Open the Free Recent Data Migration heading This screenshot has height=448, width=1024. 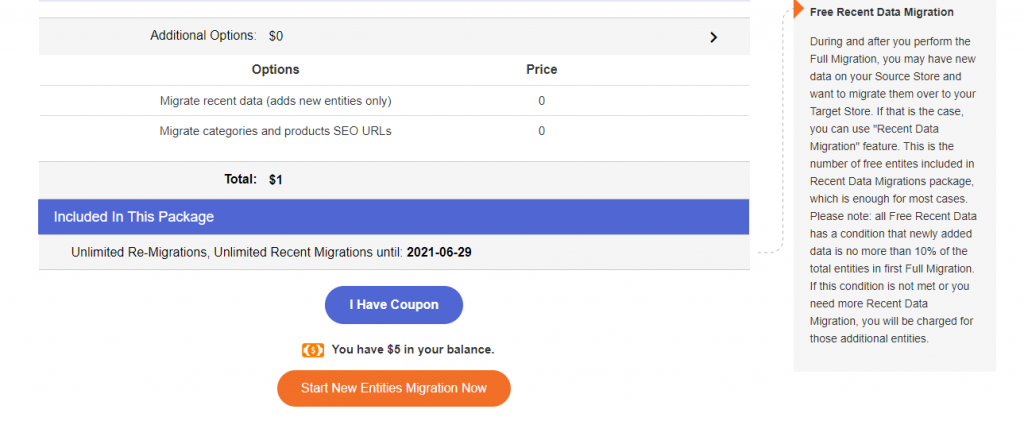(x=882, y=12)
